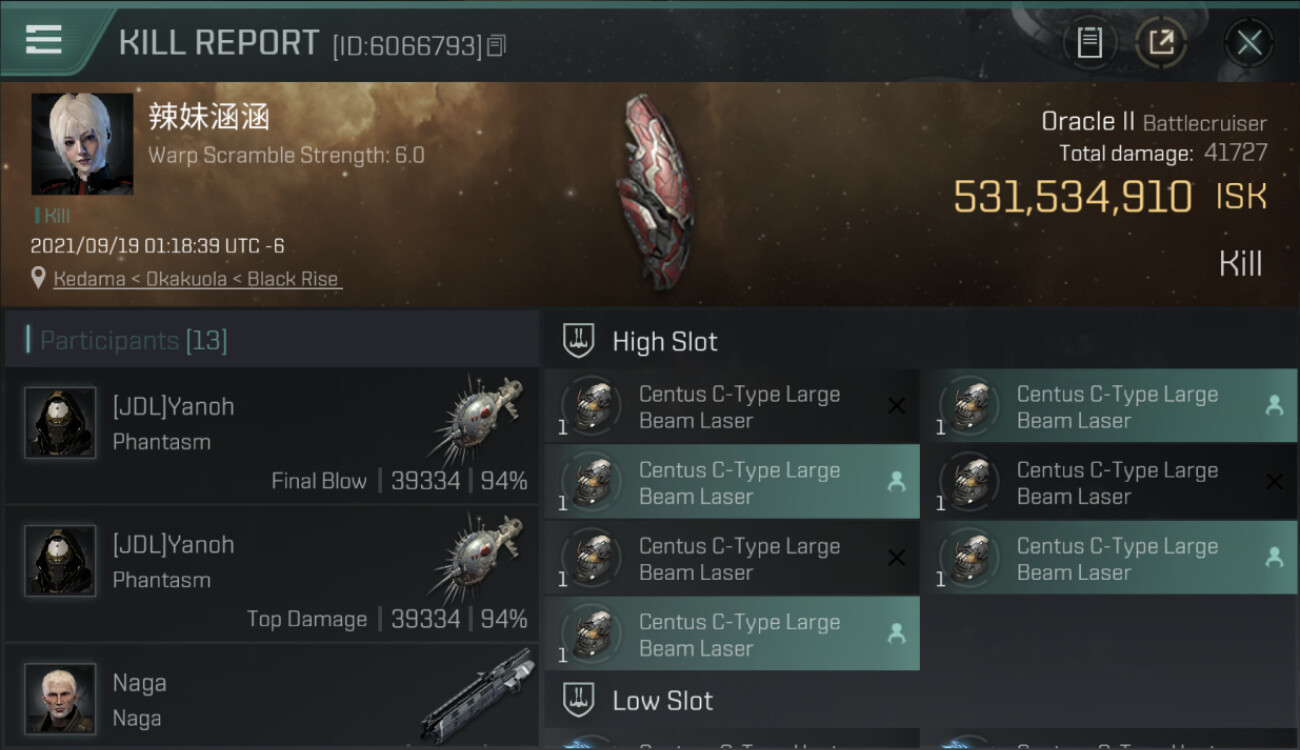Viewport: 1300px width, 750px height.
Task: Select first destroyed Centus Beam Laser
Action: pos(732,407)
